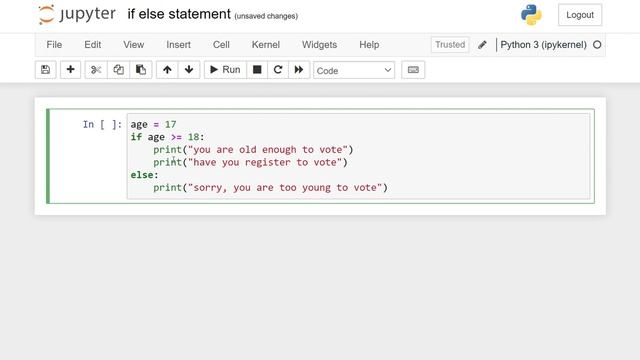Viewport: 640px width, 360px height.
Task: Open the Kernel menu
Action: pos(266,44)
